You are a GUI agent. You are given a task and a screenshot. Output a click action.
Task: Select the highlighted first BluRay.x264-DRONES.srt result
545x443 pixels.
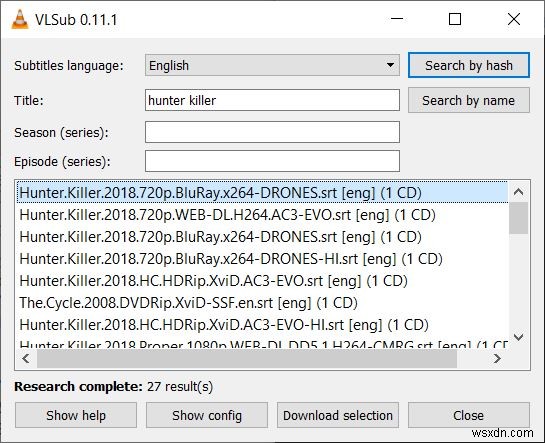pyautogui.click(x=263, y=192)
